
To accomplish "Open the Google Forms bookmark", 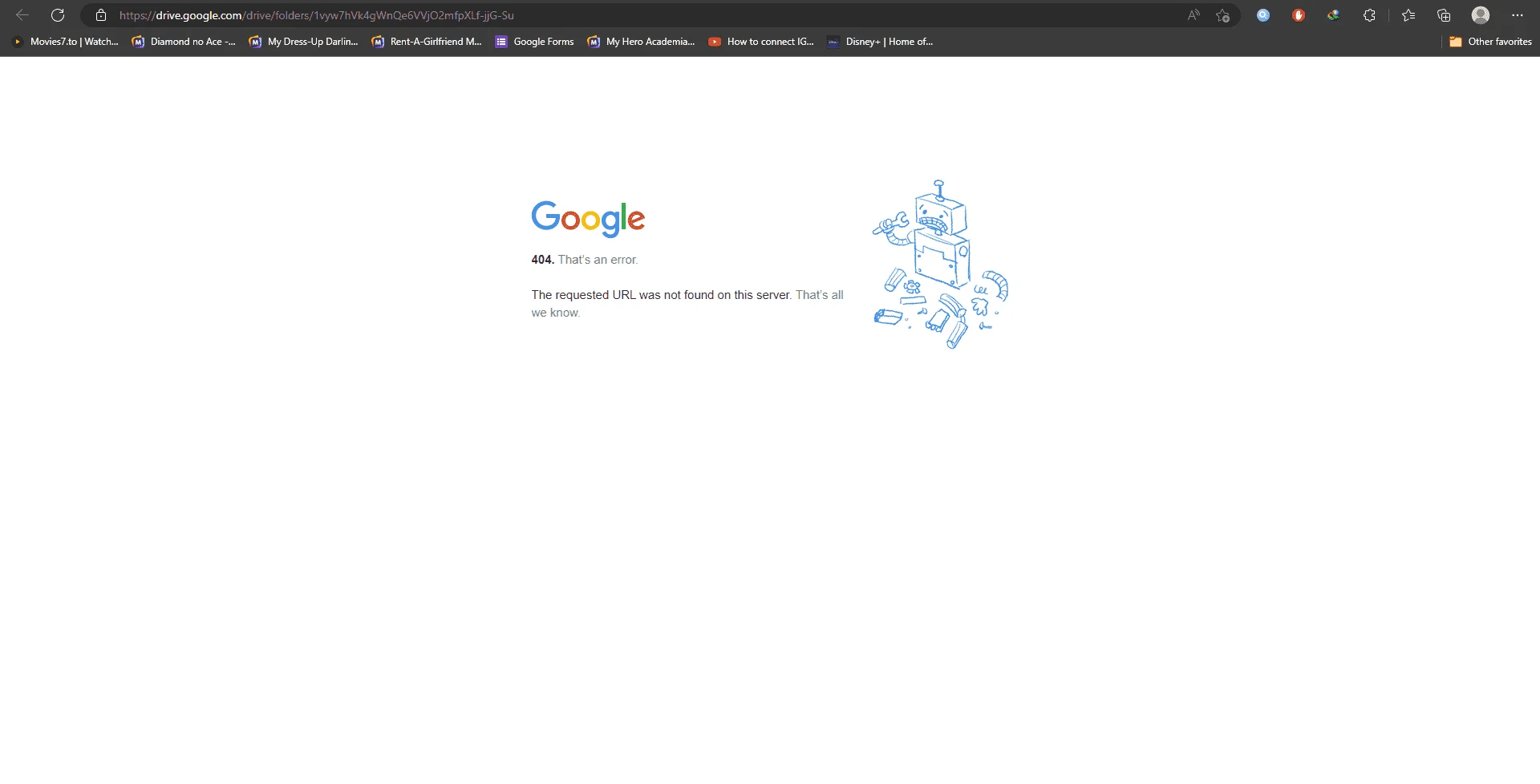I will pyautogui.click(x=535, y=42).
